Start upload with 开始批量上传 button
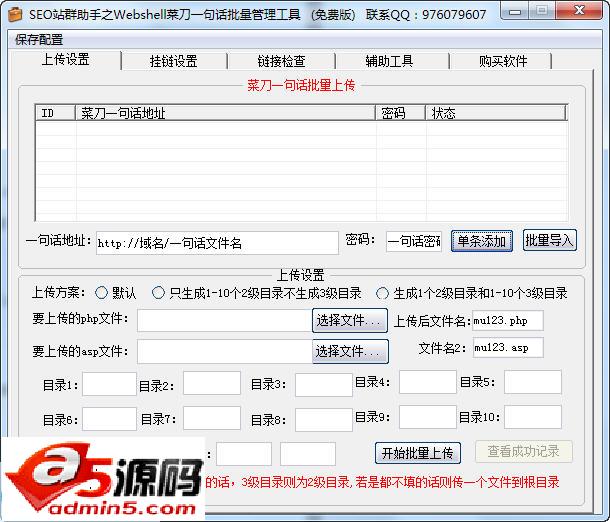This screenshot has height=522, width=610. click(x=418, y=453)
